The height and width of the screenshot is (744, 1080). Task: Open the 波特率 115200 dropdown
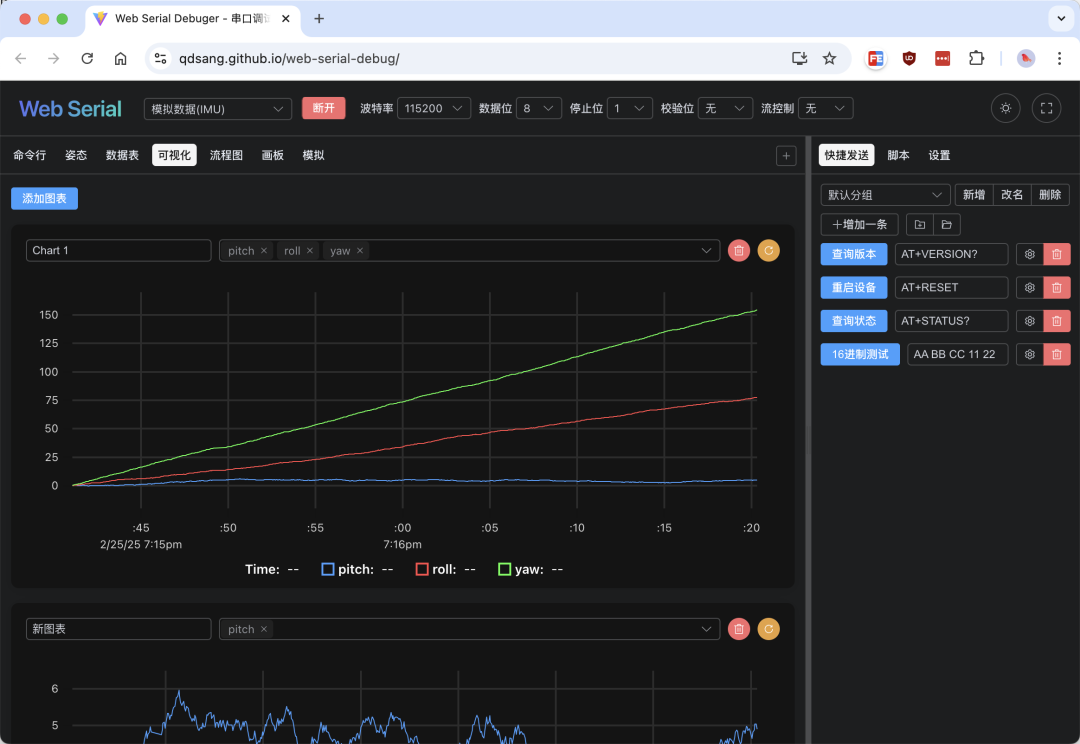433,108
